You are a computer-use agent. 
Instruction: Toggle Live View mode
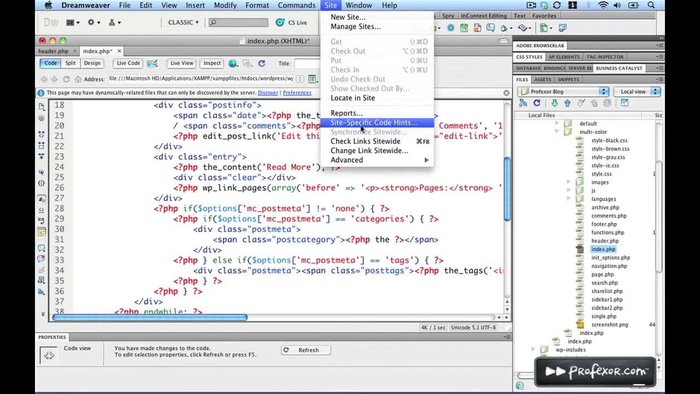[182, 63]
